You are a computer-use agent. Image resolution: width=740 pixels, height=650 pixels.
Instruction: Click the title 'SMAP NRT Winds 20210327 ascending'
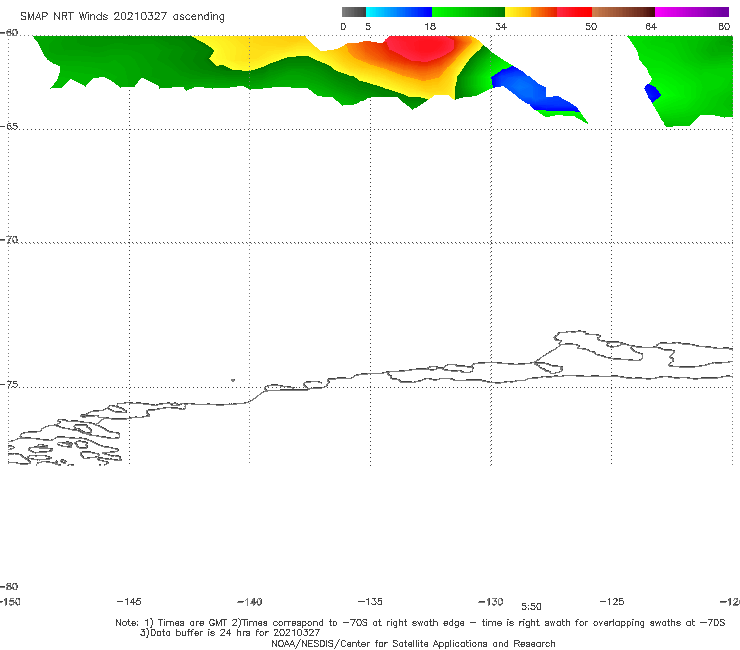point(122,16)
